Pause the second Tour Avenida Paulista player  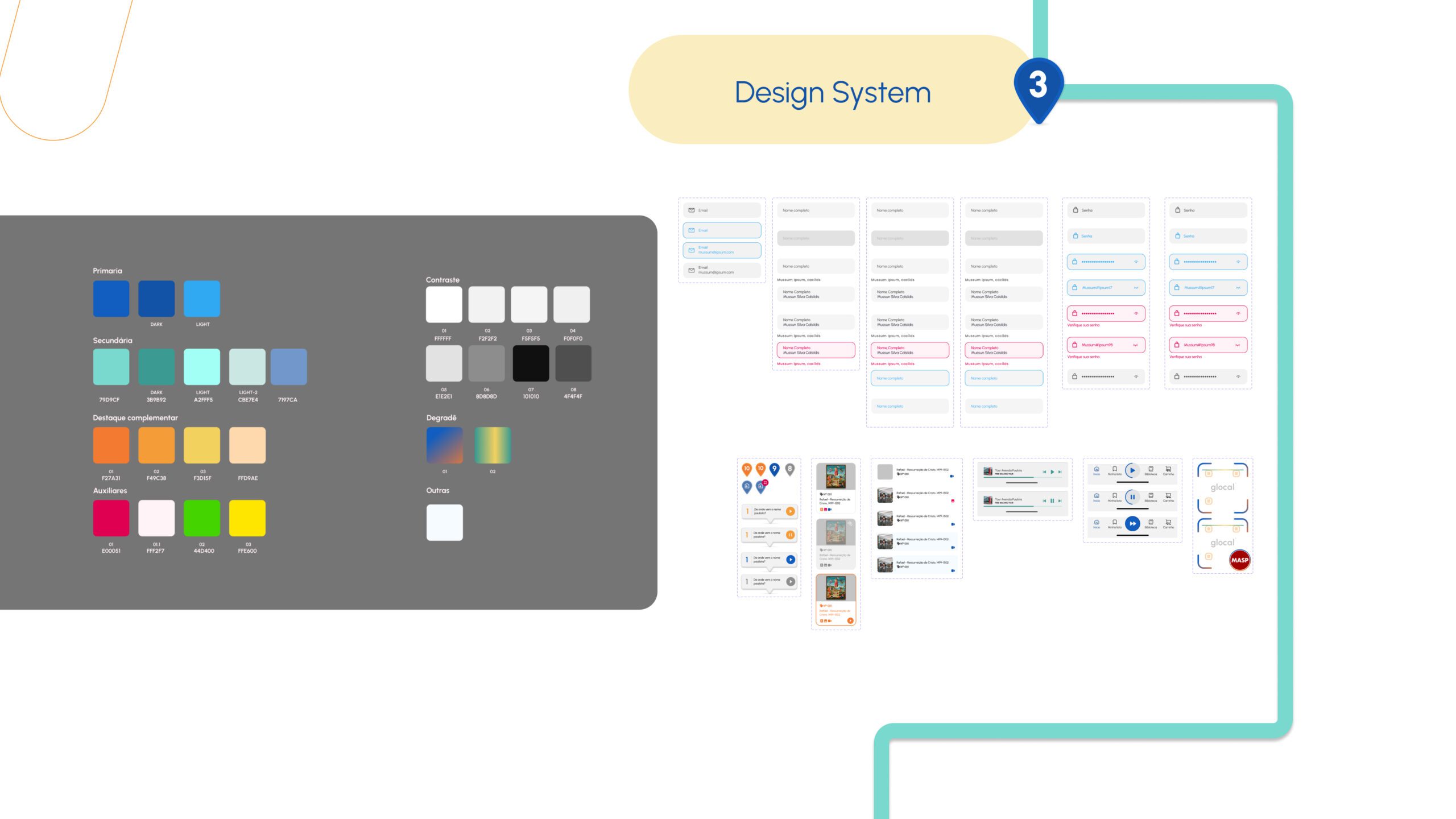(1052, 501)
